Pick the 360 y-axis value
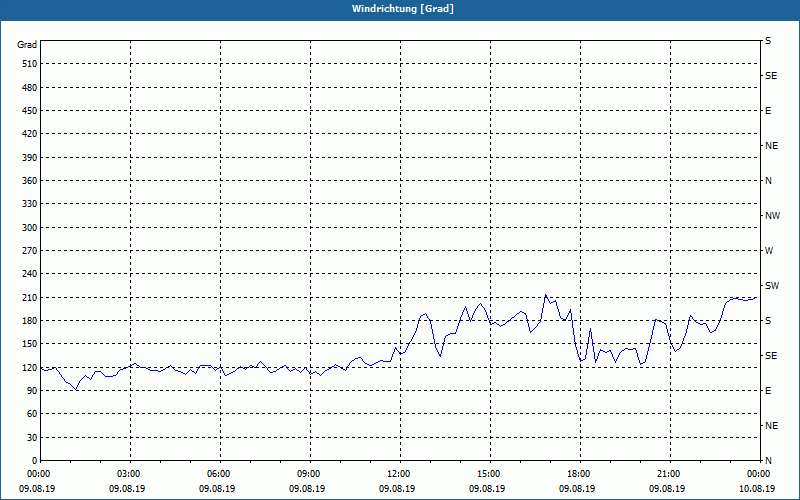This screenshot has width=800, height=500. tap(30, 181)
